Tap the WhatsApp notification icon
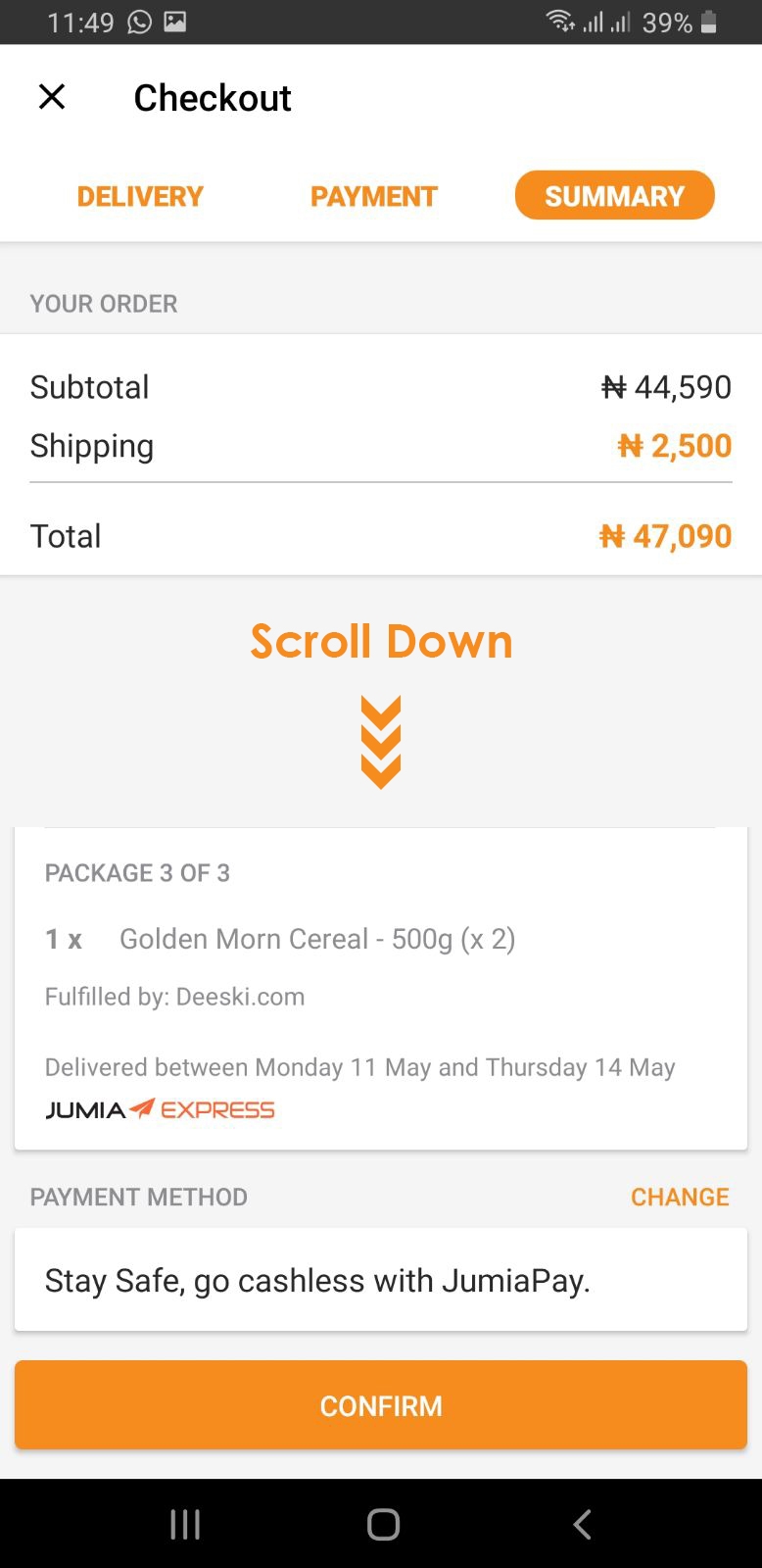The image size is (762, 1568). coord(140,22)
